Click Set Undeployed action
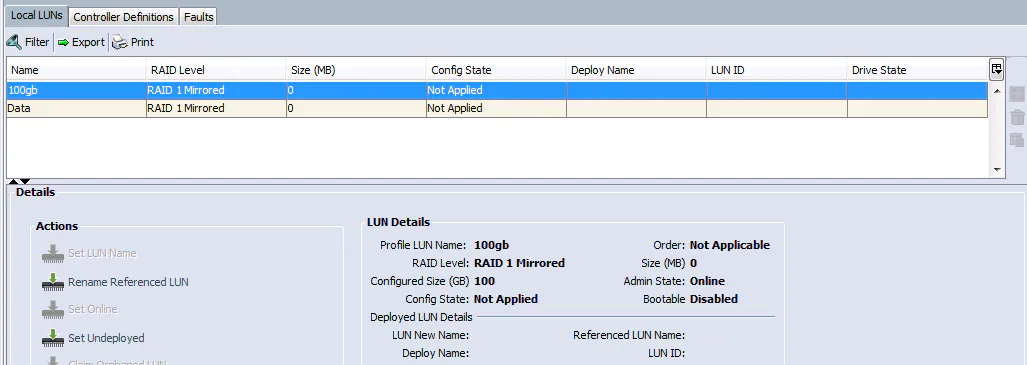This screenshot has width=1027, height=365. coord(106,338)
